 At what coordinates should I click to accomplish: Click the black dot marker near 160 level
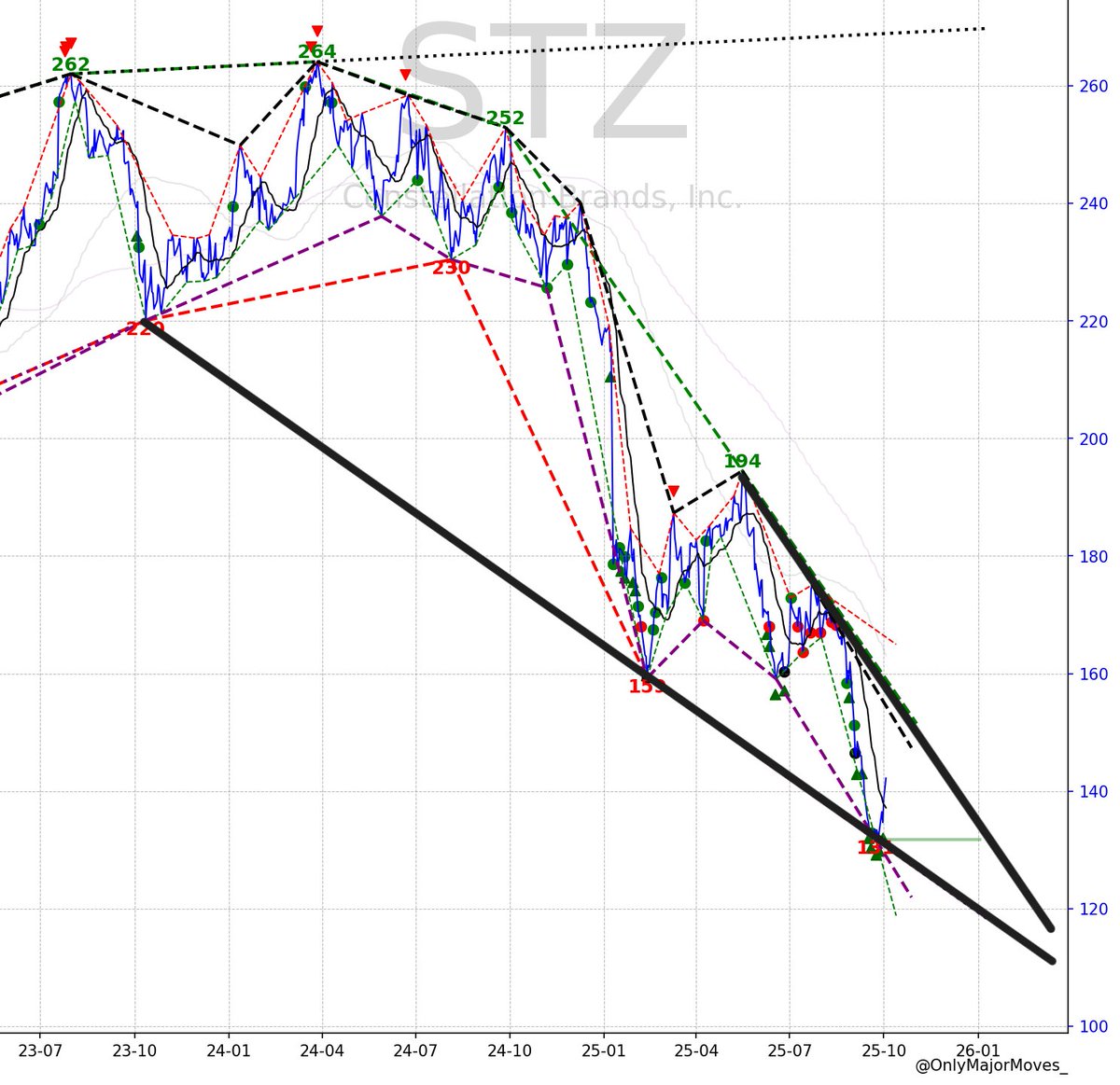784,672
